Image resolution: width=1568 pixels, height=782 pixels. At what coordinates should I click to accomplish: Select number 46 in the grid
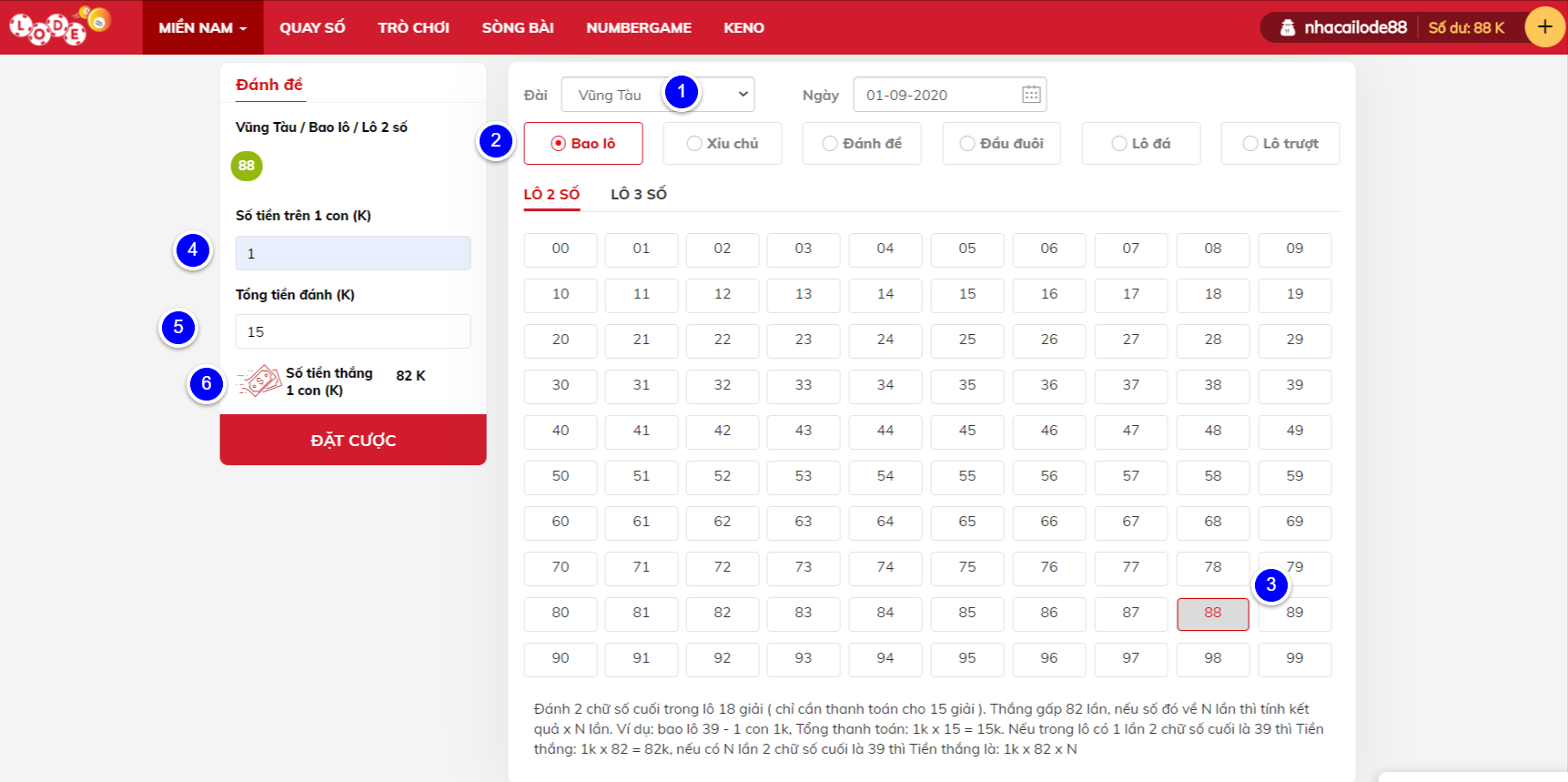tap(1049, 432)
